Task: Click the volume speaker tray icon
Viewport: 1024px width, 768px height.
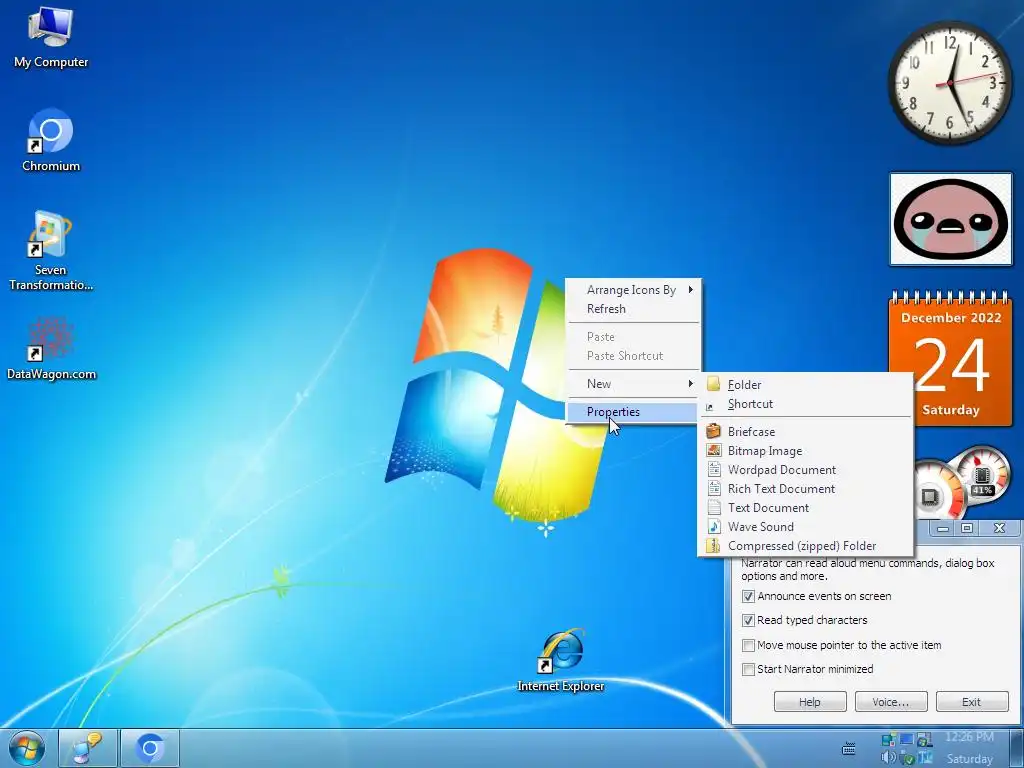Action: (x=888, y=758)
